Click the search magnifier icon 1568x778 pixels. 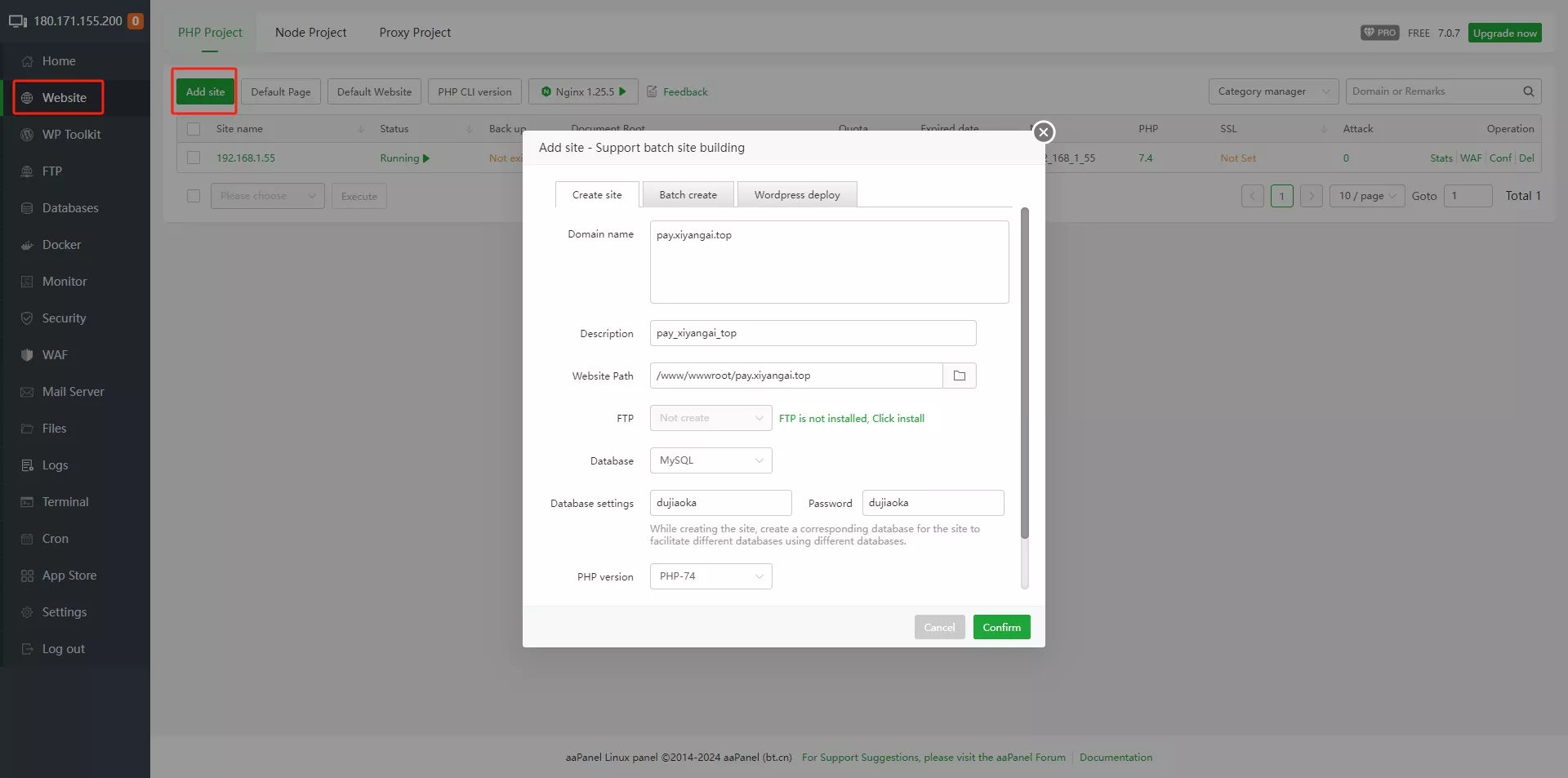1528,91
